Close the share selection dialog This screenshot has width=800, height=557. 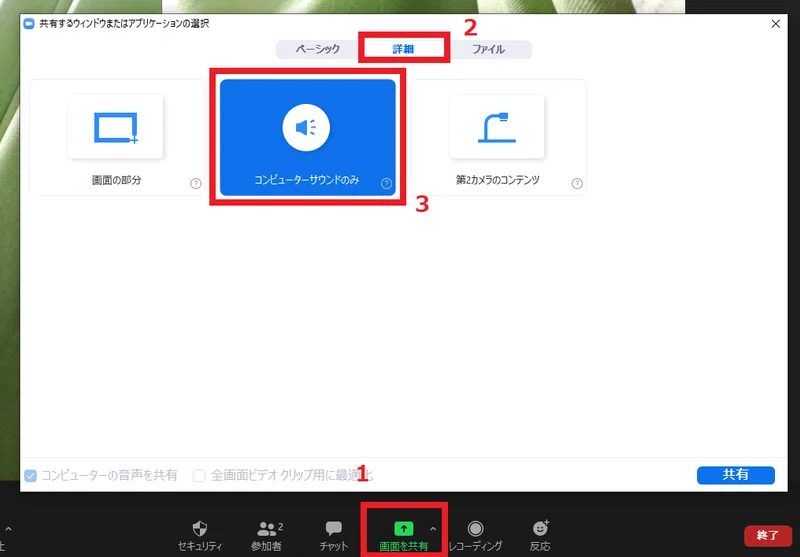[x=776, y=24]
